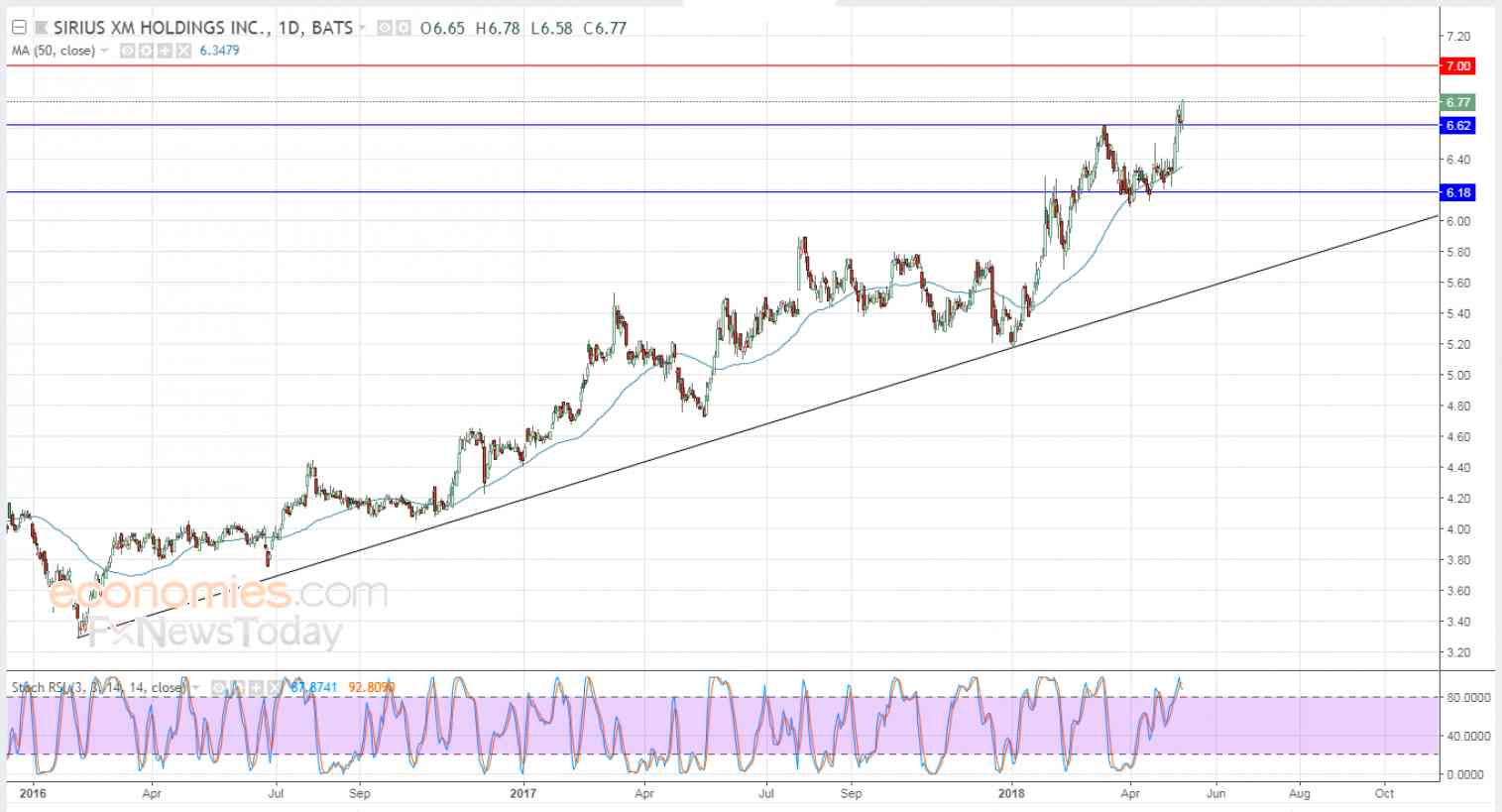Click the green 6.77 current price label
Viewport: 1502px width, 812px height.
point(1458,102)
